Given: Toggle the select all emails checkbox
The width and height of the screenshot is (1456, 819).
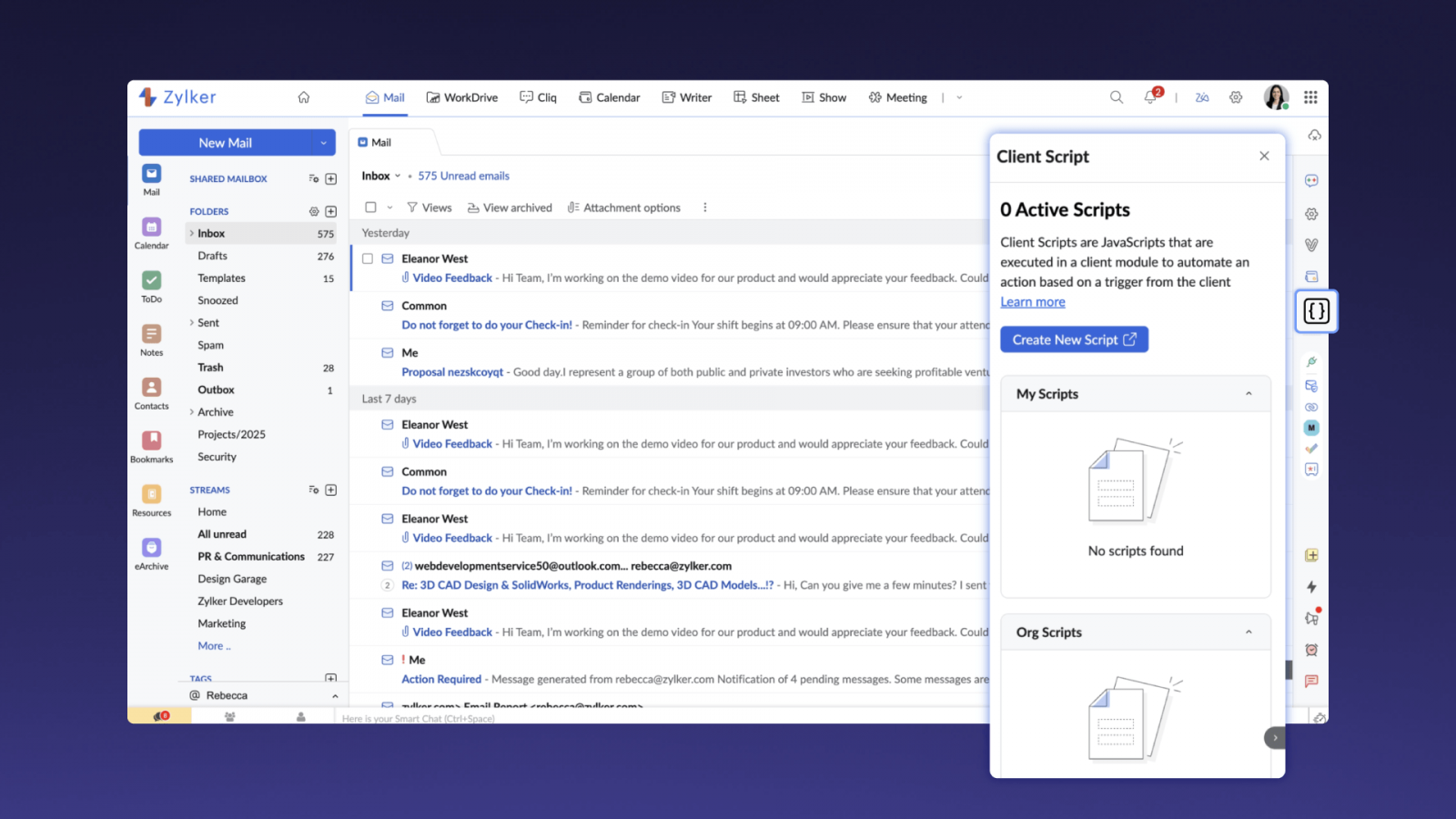Looking at the screenshot, I should coord(370,207).
